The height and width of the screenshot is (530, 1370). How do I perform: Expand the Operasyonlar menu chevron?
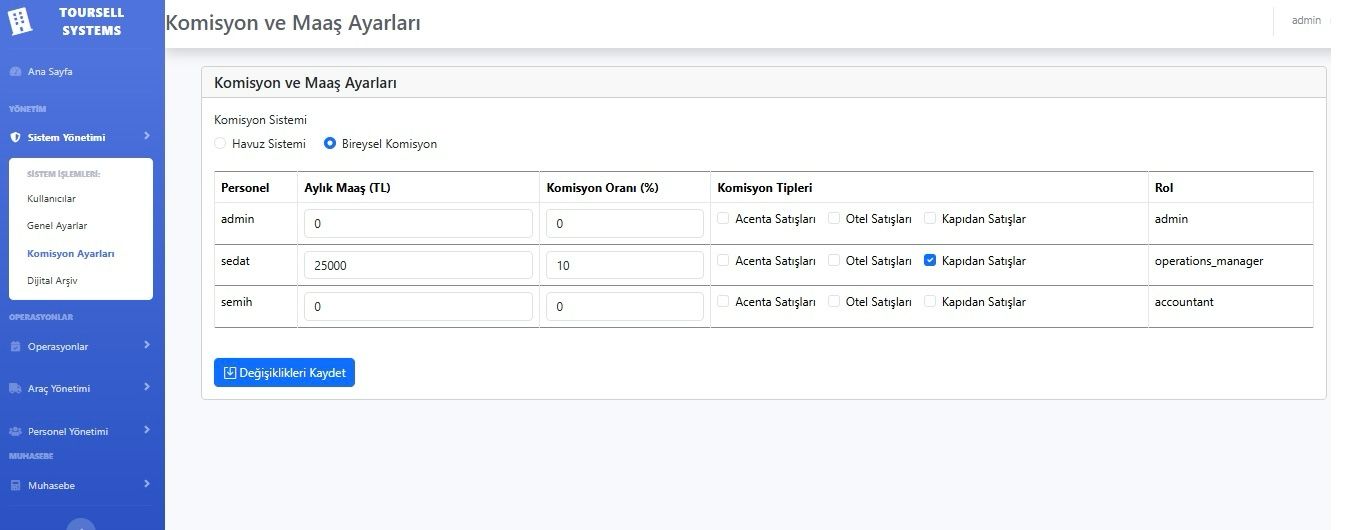pos(147,345)
